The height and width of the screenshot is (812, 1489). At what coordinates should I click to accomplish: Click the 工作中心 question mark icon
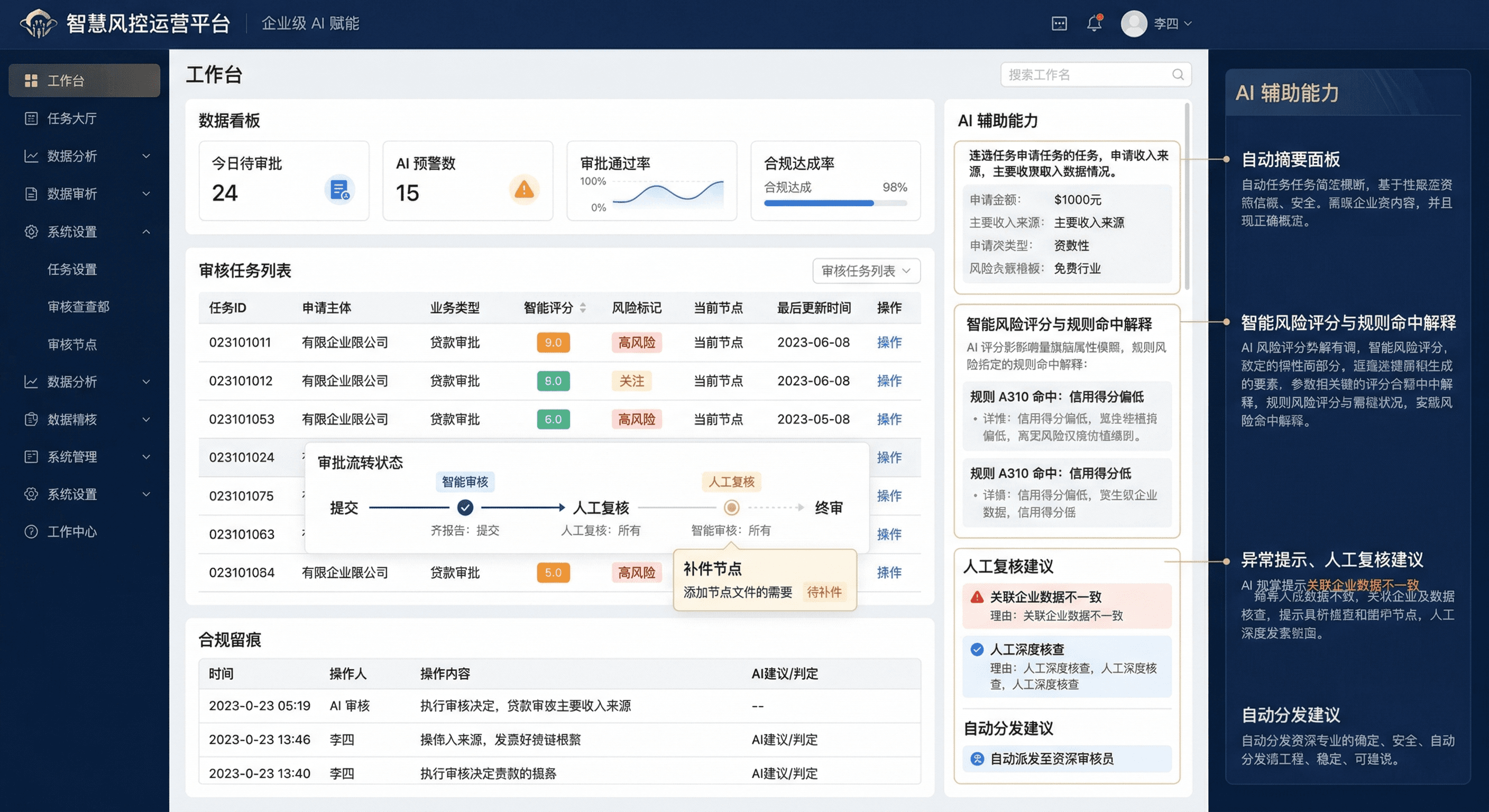[31, 532]
